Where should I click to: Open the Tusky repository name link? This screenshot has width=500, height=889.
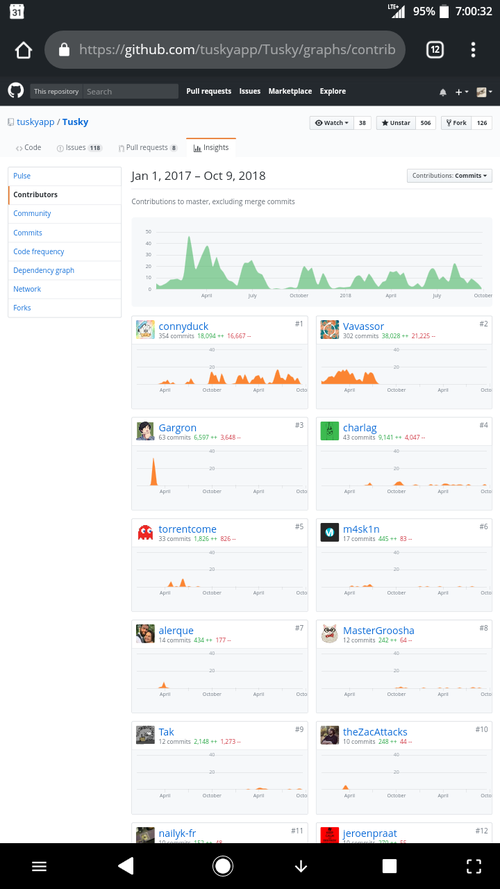pos(75,122)
